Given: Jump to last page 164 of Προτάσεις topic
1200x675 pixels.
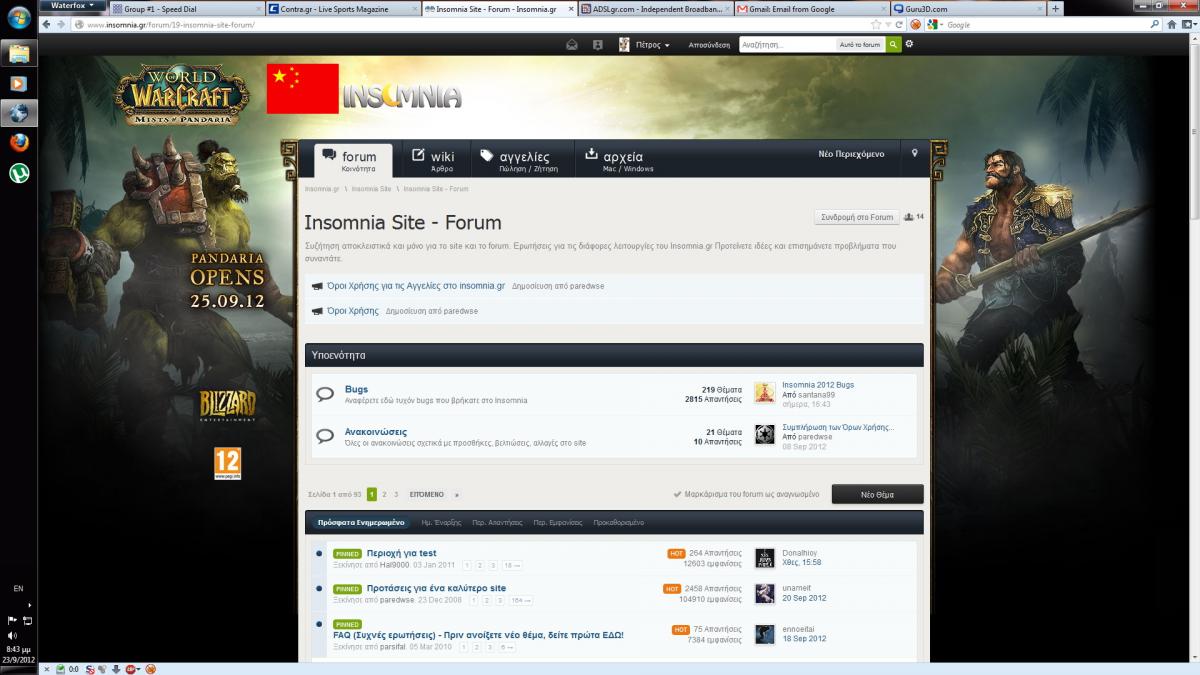Looking at the screenshot, I should tap(521, 600).
